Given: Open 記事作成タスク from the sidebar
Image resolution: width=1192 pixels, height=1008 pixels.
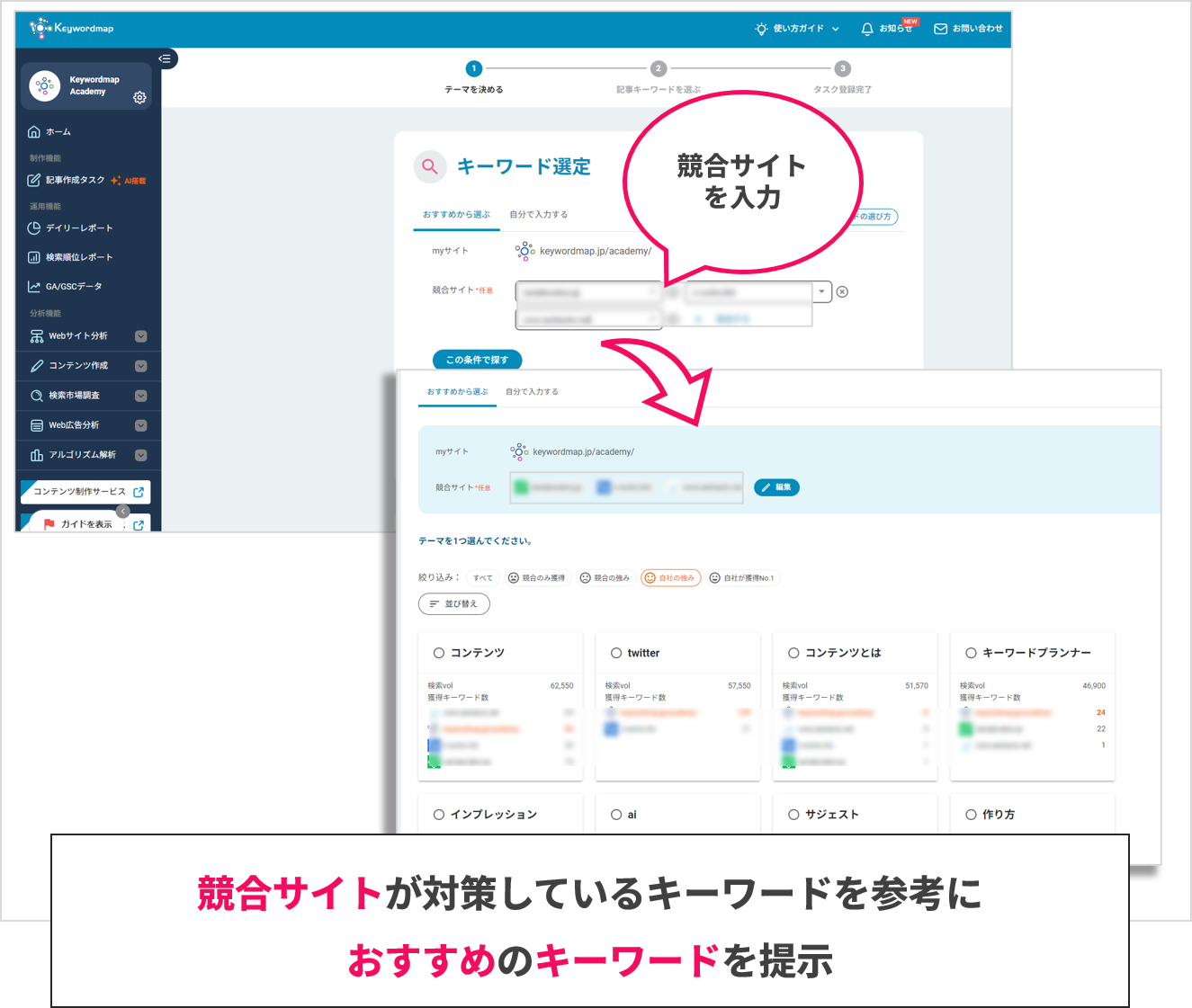Looking at the screenshot, I should pyautogui.click(x=75, y=180).
